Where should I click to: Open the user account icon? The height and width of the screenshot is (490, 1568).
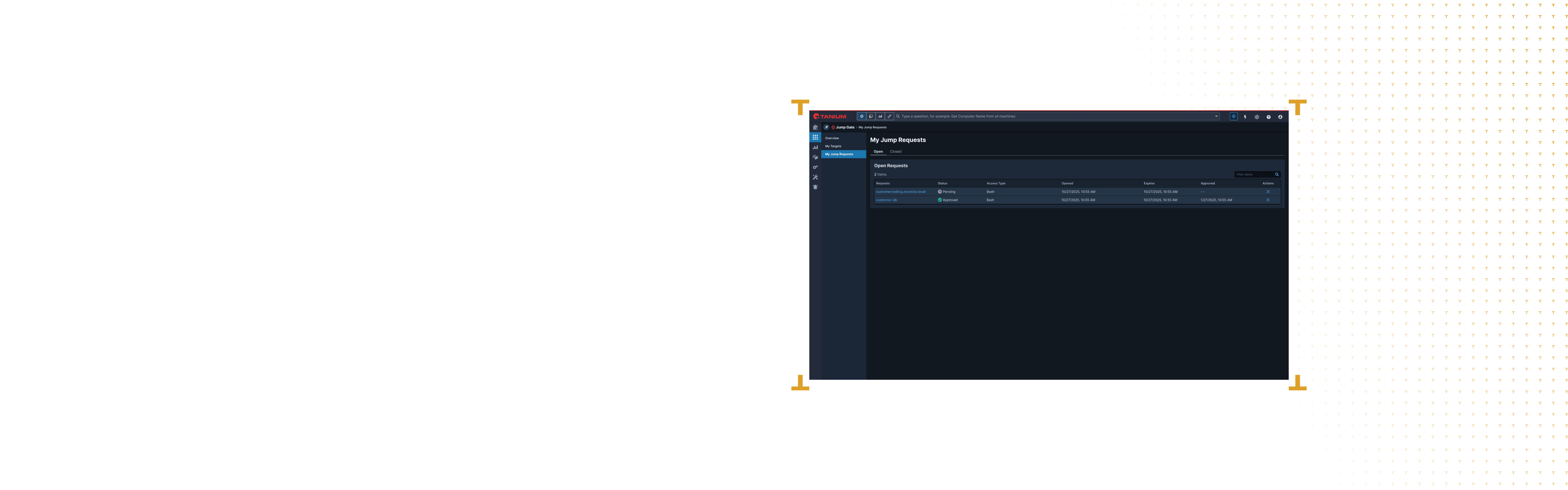point(1280,117)
